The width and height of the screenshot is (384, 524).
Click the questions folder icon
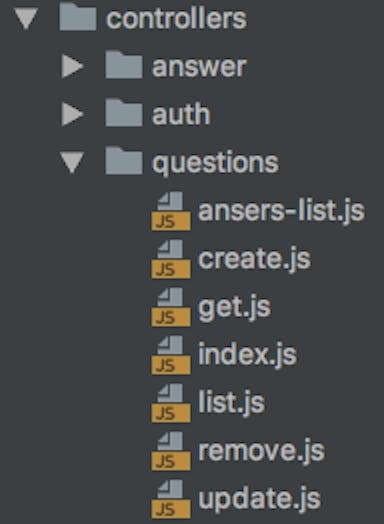[x=124, y=161]
